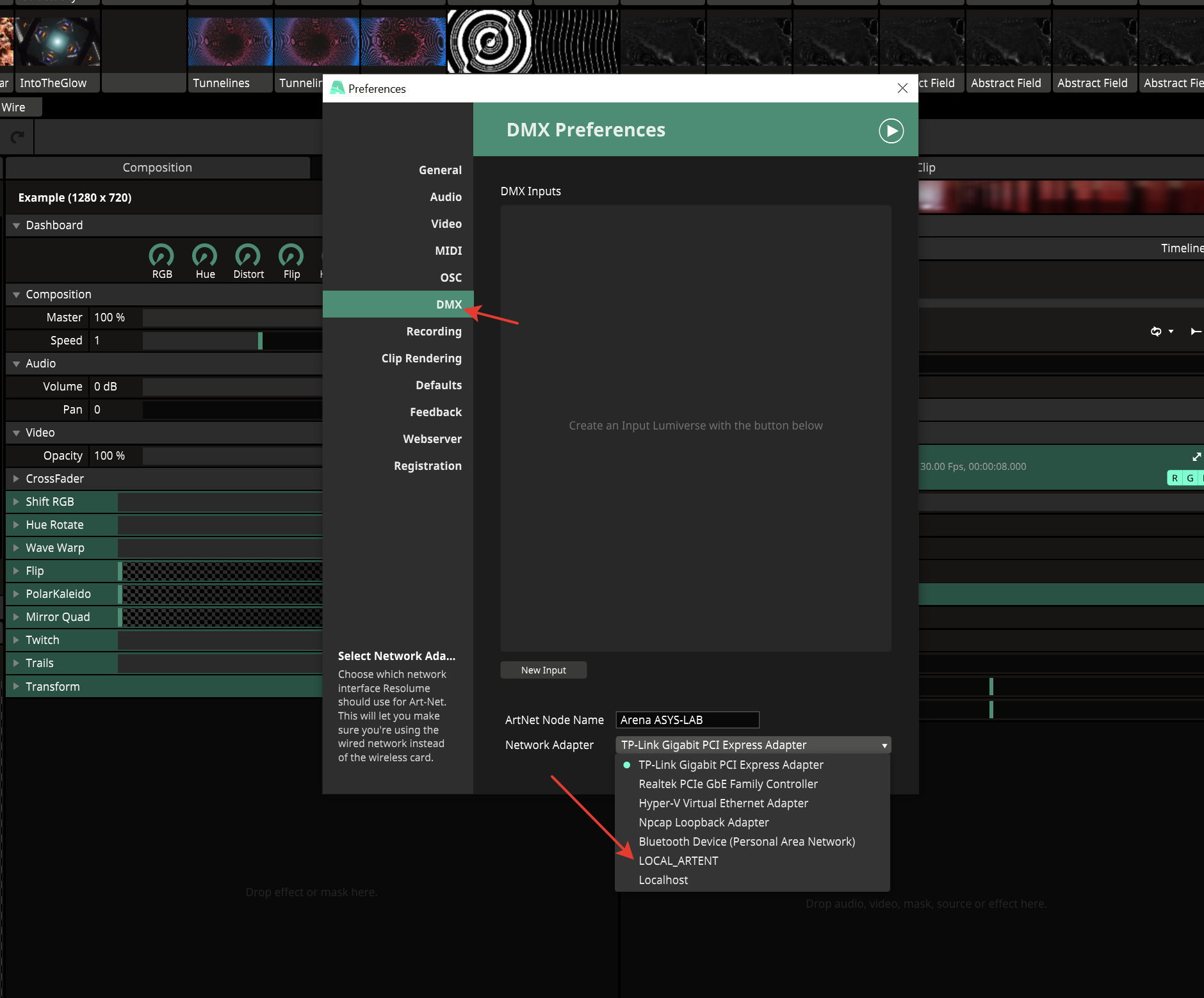Open the Network Adapter dropdown
This screenshot has width=1204, height=998.
[x=753, y=745]
